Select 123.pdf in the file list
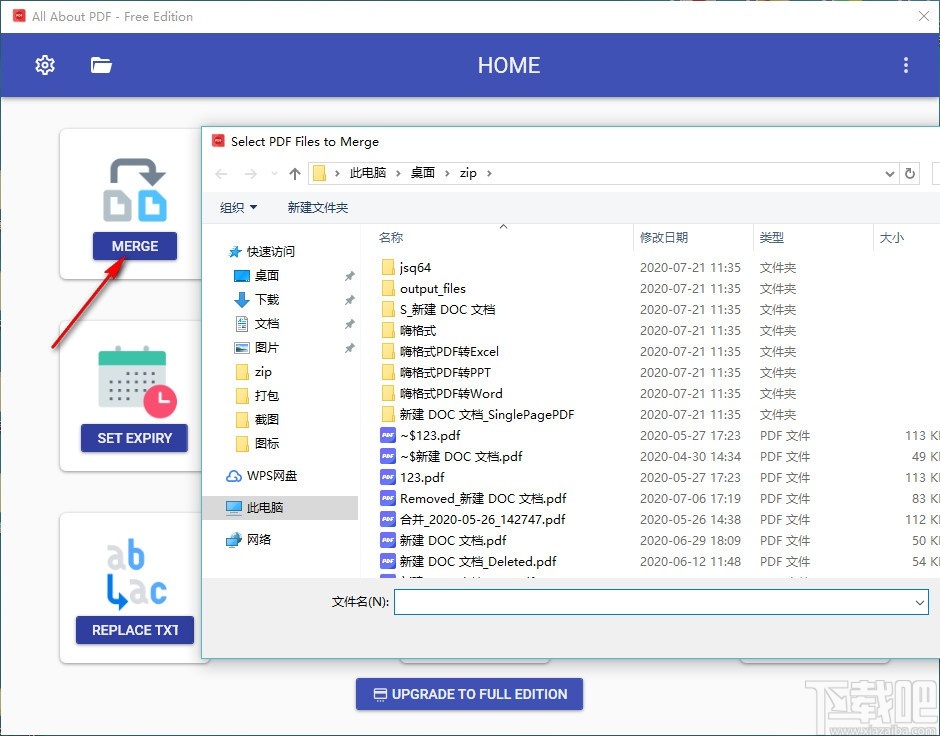 [x=424, y=477]
